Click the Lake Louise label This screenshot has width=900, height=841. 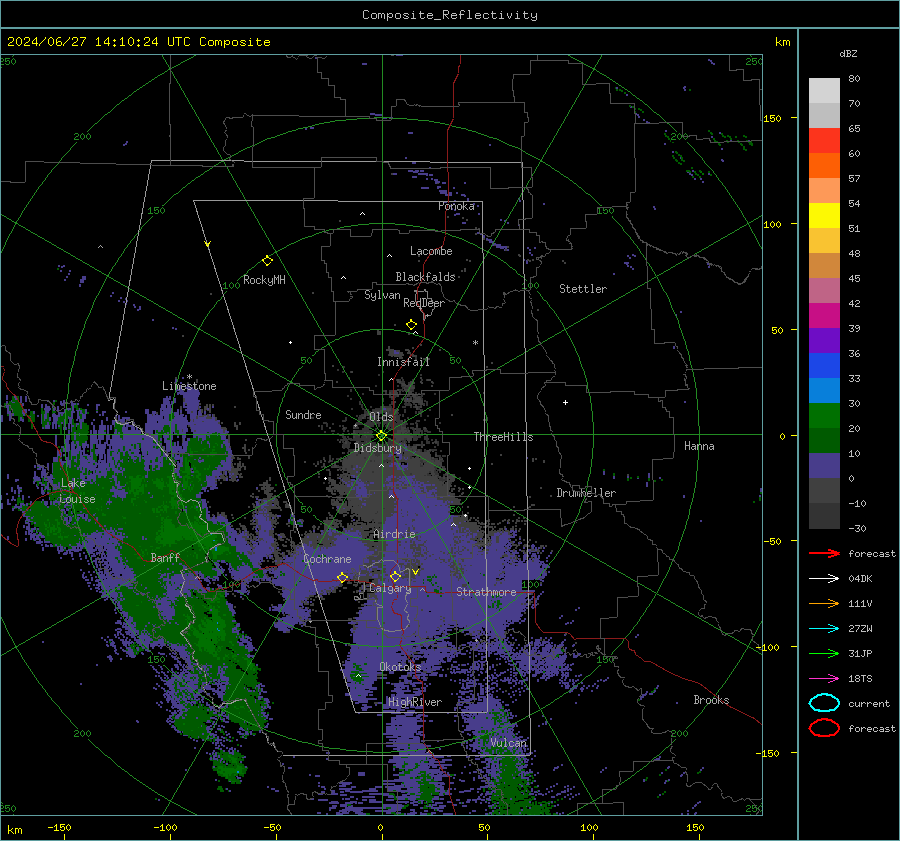click(x=77, y=491)
